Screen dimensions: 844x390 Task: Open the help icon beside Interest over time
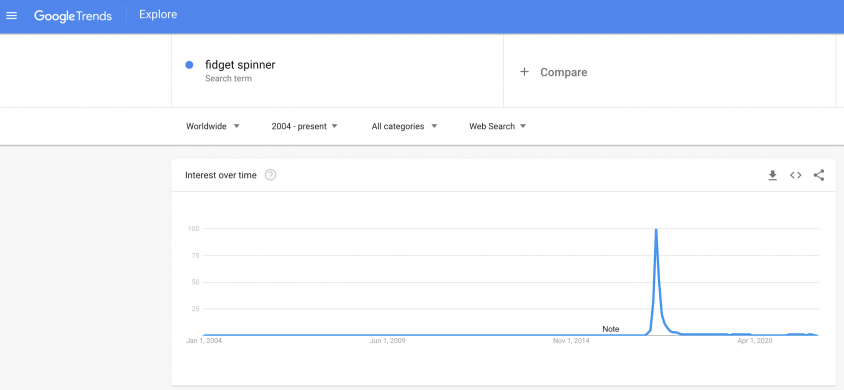pos(271,175)
